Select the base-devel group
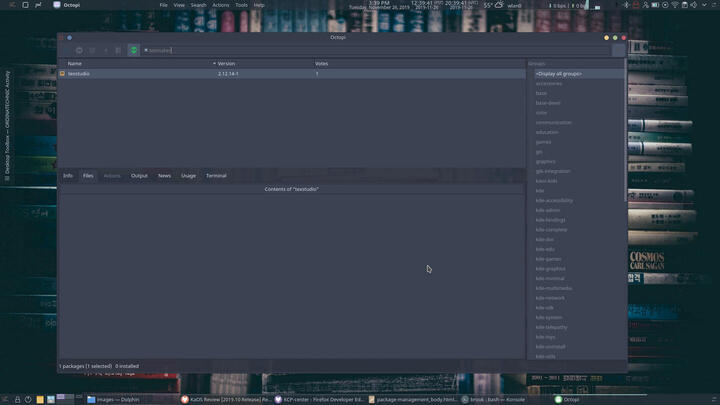 (548, 103)
